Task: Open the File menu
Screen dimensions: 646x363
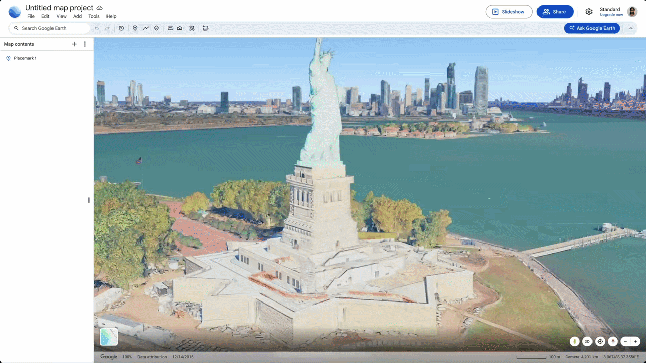Action: pos(31,16)
